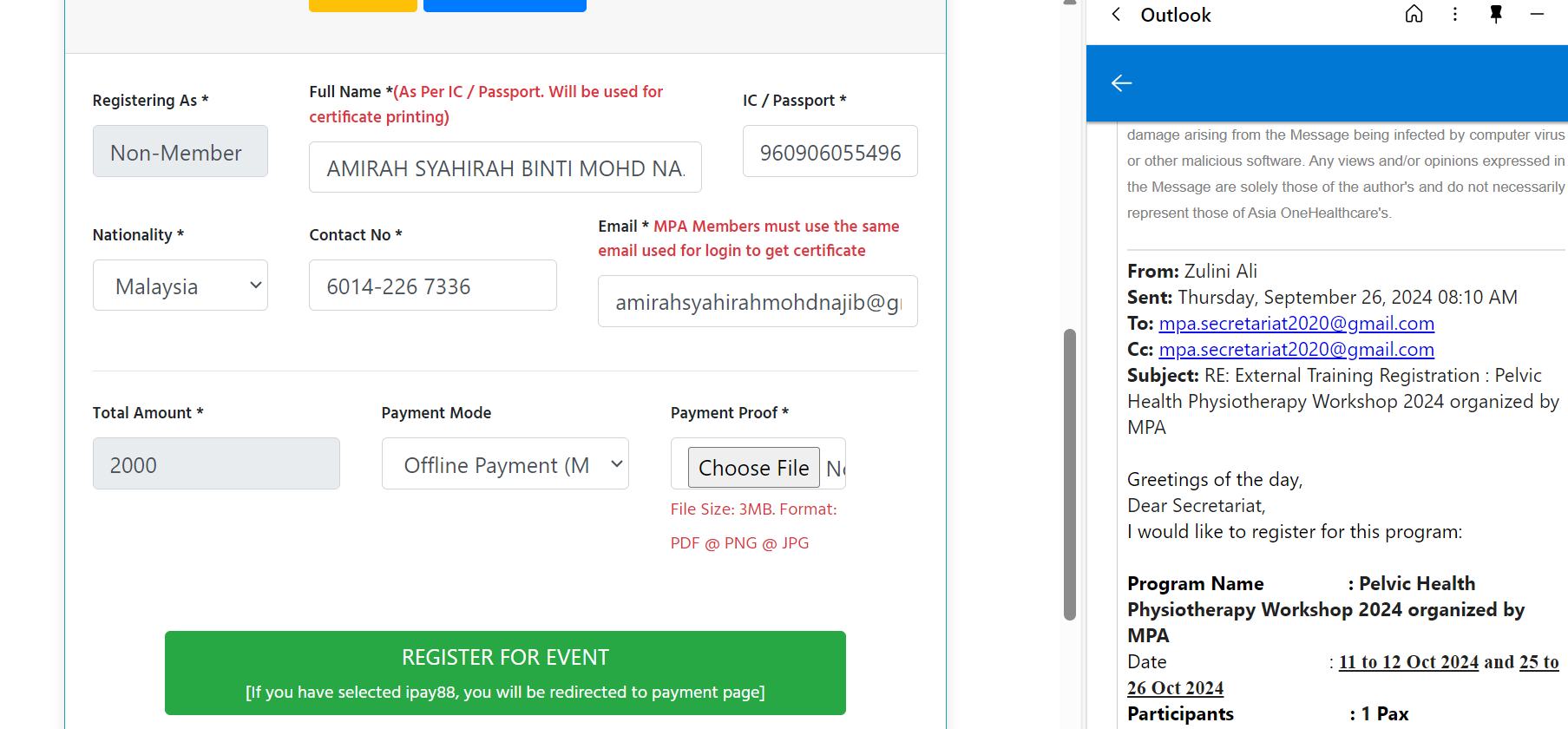1568x729 pixels.
Task: Click the back chevron beside the Outlook title
Action: tap(1116, 14)
